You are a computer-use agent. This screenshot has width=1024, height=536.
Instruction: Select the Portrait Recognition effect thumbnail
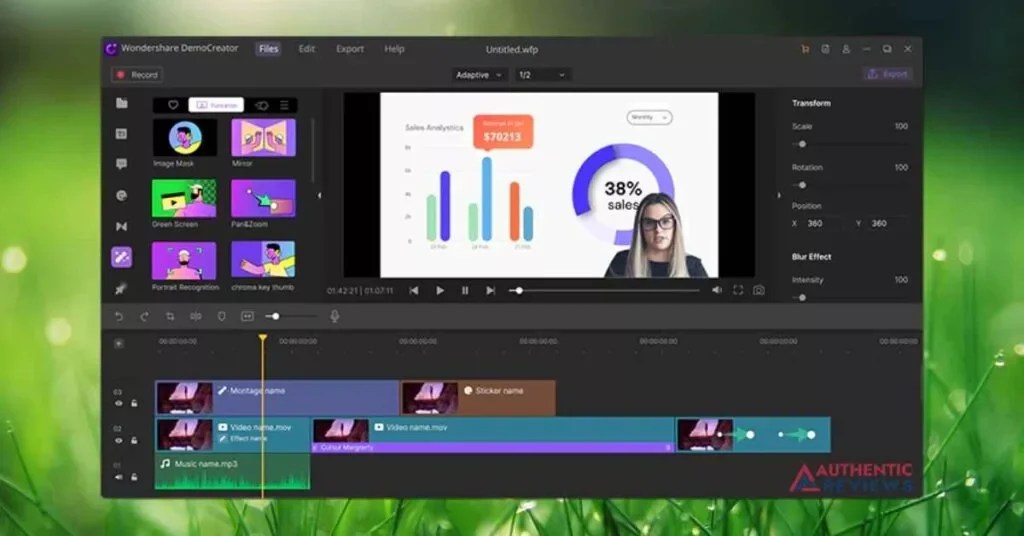click(184, 260)
